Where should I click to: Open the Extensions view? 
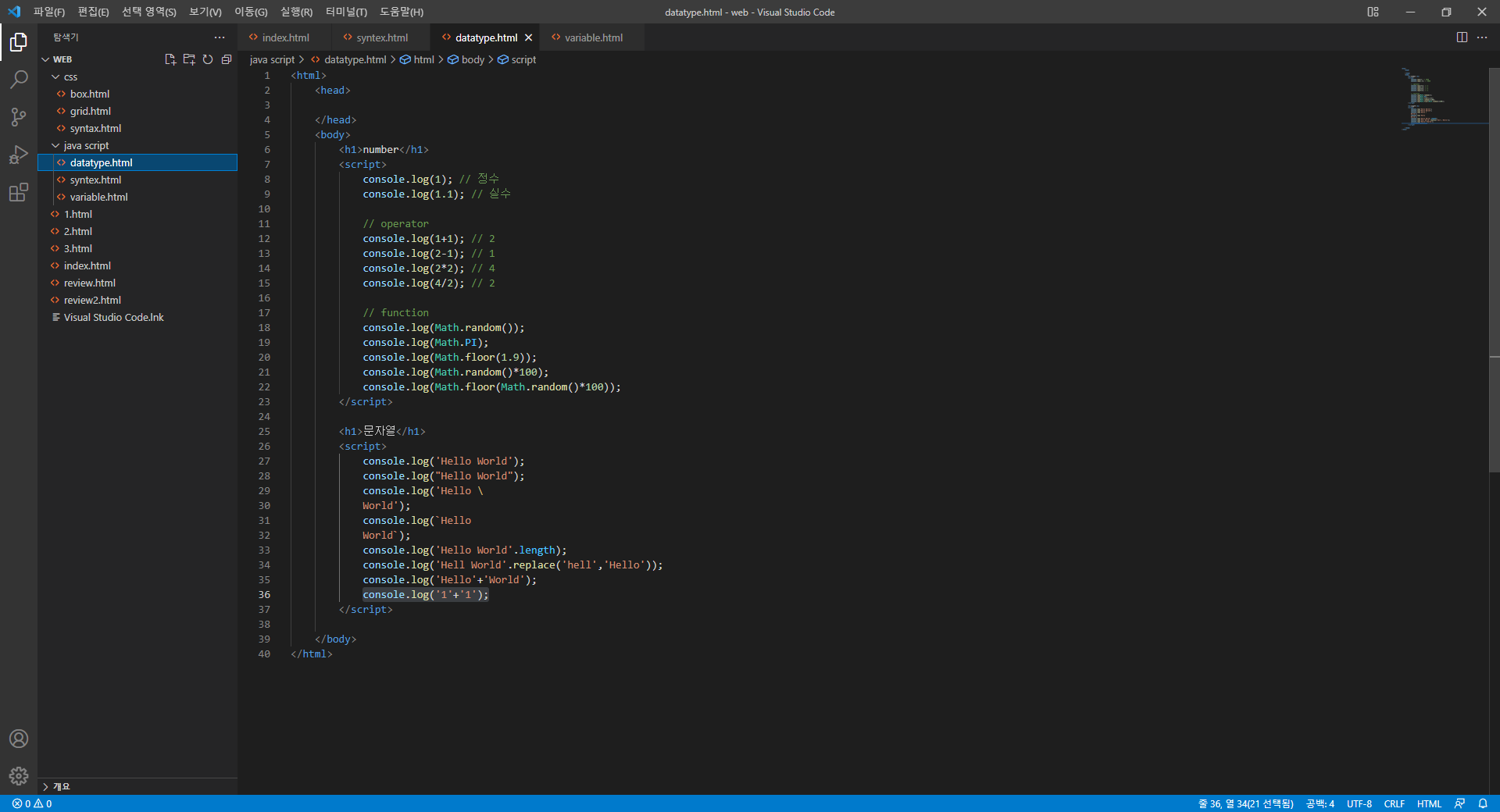[x=19, y=192]
